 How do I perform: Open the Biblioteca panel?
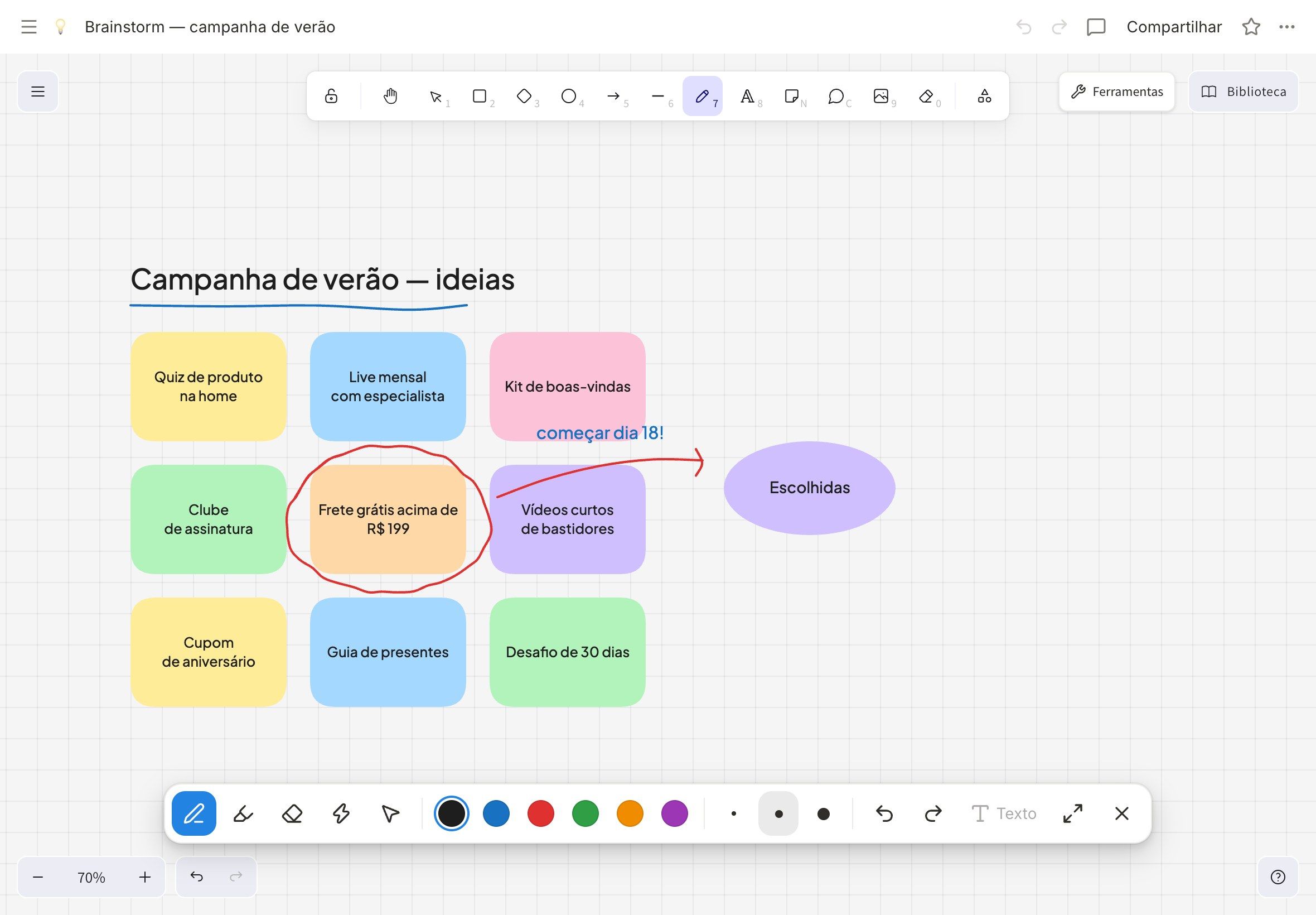pos(1244,91)
